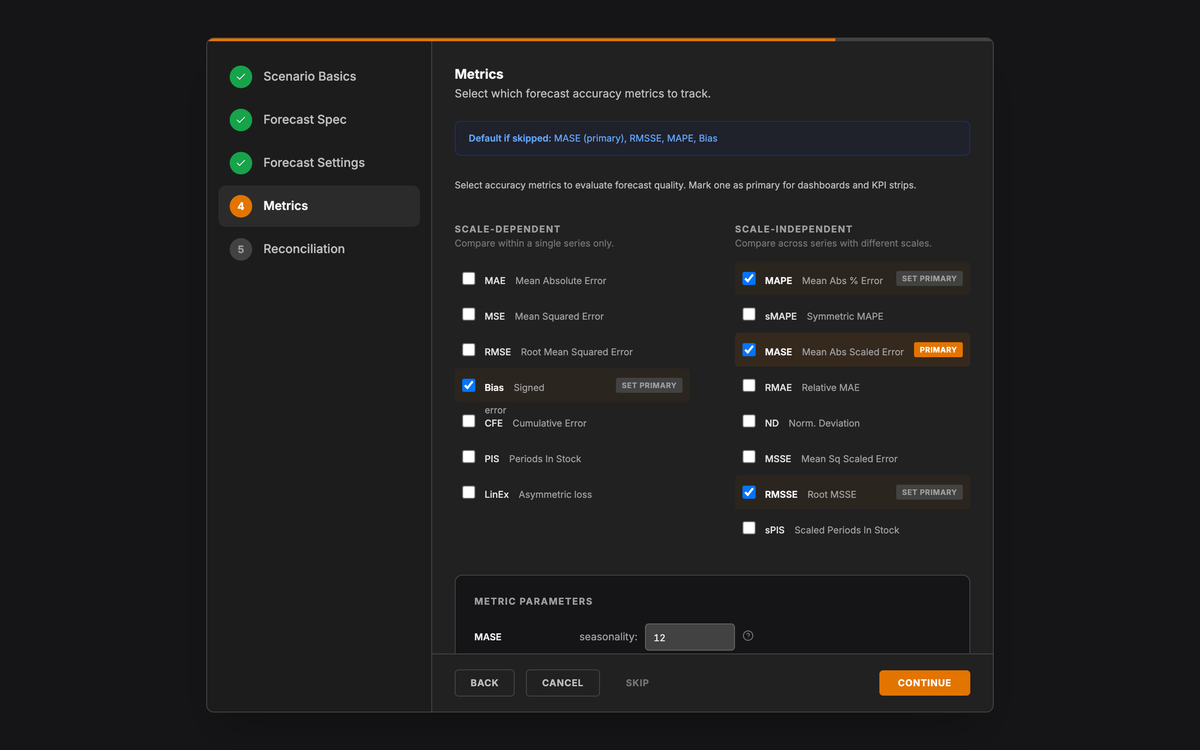
Task: Tick the PIS Periods In Stock checkbox
Action: tap(469, 457)
